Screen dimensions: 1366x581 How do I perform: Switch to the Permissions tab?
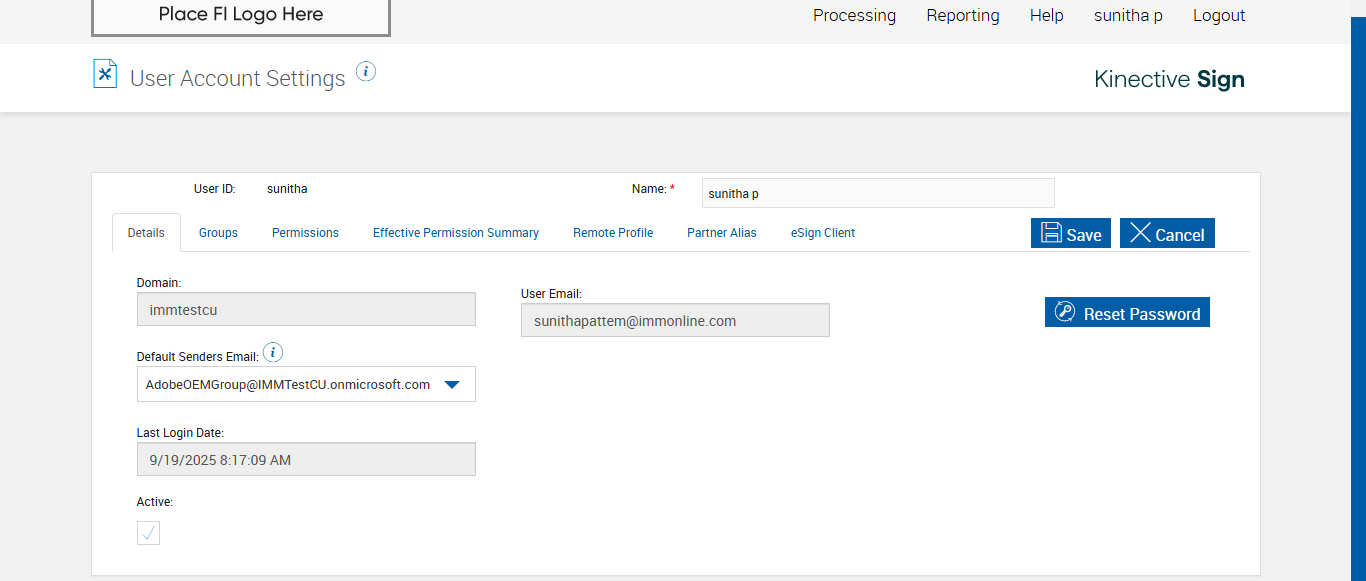(305, 233)
